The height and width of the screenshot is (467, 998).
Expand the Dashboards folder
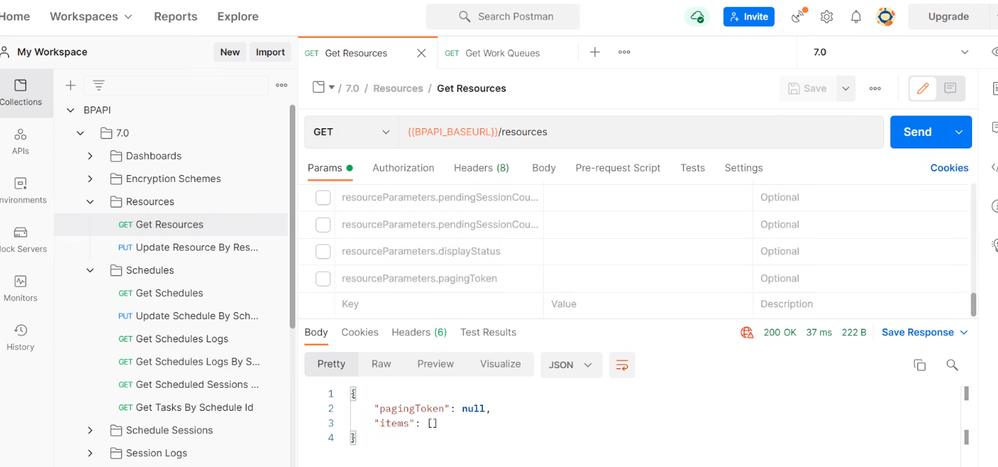[90, 156]
